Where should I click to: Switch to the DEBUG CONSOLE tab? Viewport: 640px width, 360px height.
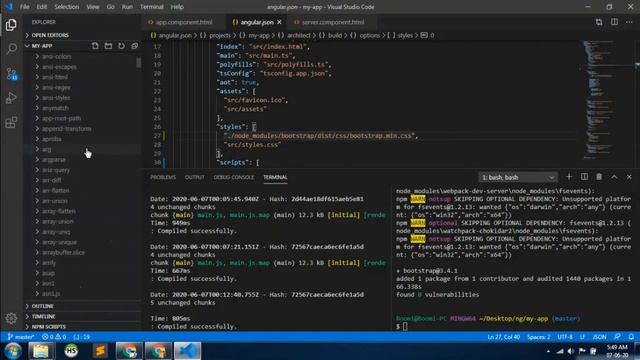tap(233, 177)
